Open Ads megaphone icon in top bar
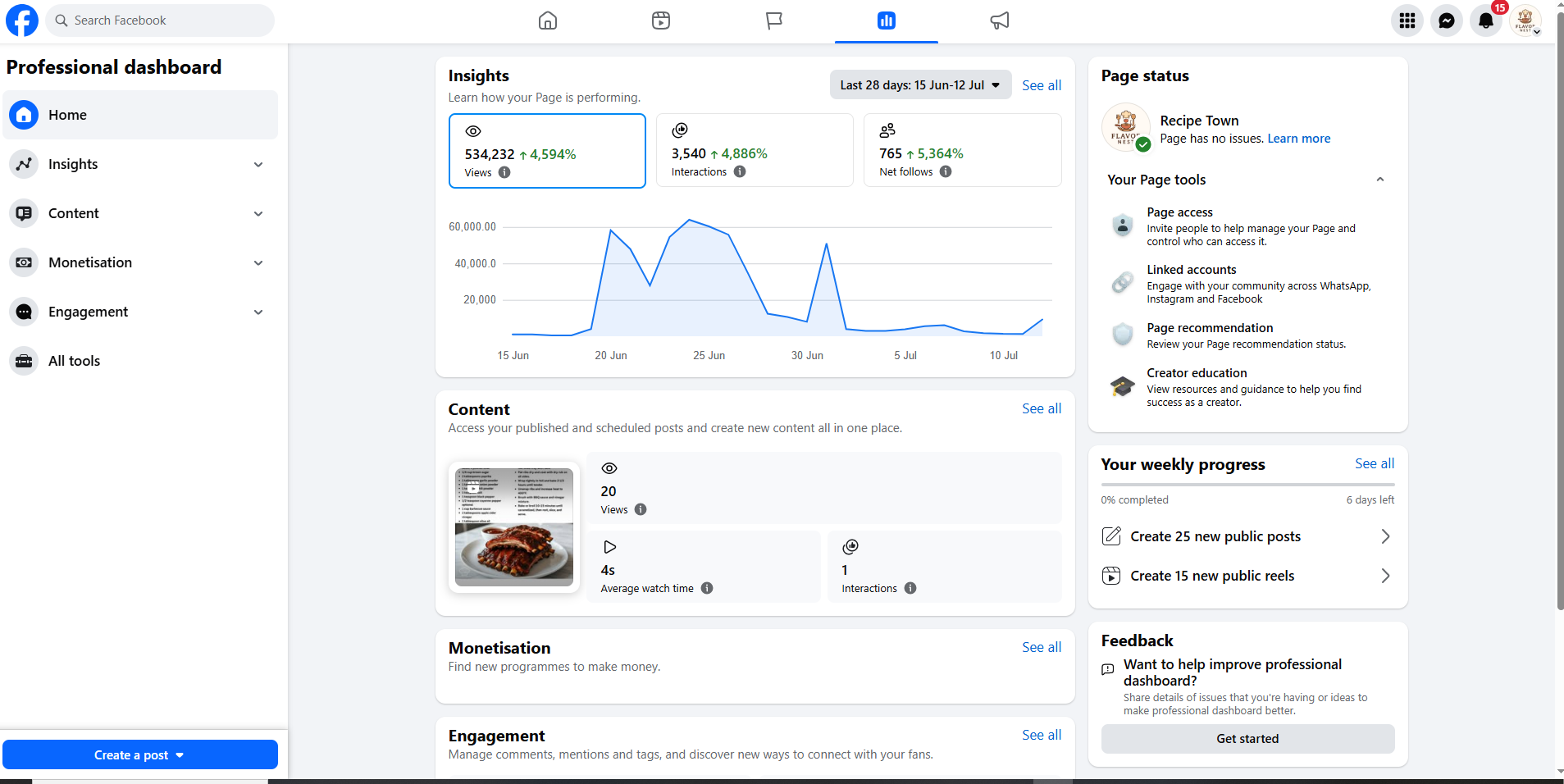1564x784 pixels. pyautogui.click(x=1000, y=21)
